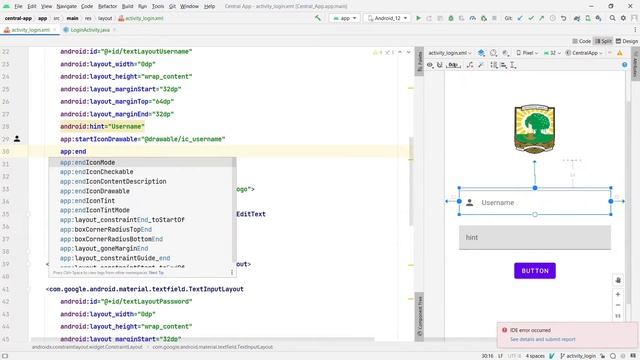Click the Git rollback undo arrow
Image resolution: width=640 pixels, height=360 pixels.
tap(563, 18)
